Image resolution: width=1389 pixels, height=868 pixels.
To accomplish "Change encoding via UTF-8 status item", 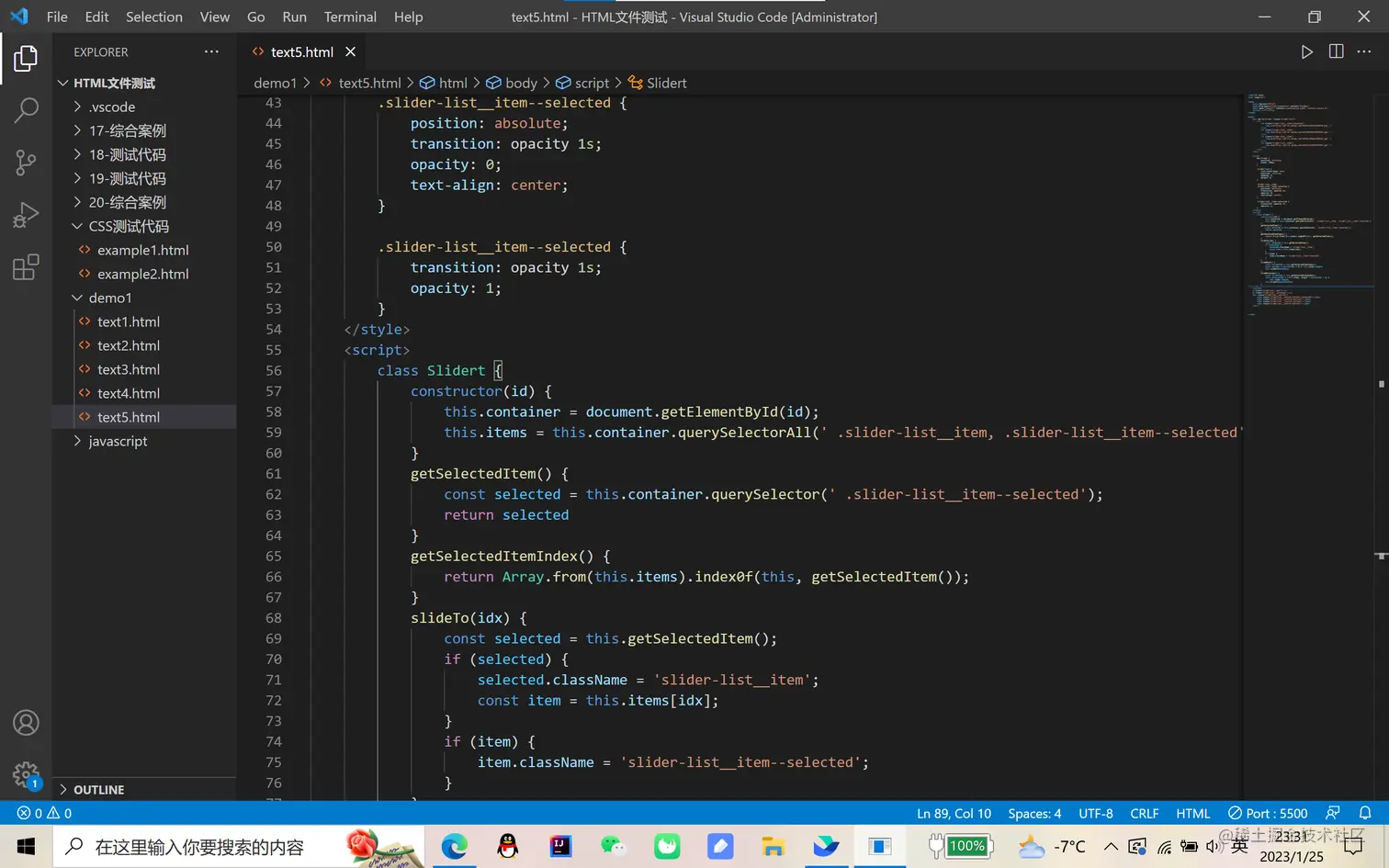I will click(1096, 813).
